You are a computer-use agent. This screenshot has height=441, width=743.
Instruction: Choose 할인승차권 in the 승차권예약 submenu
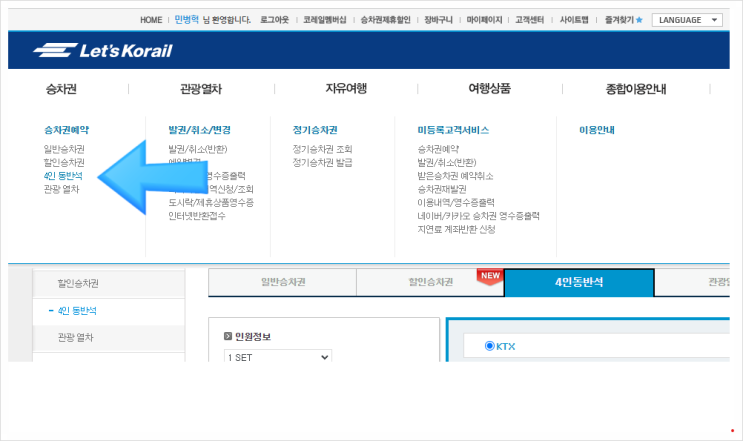[x=64, y=162]
